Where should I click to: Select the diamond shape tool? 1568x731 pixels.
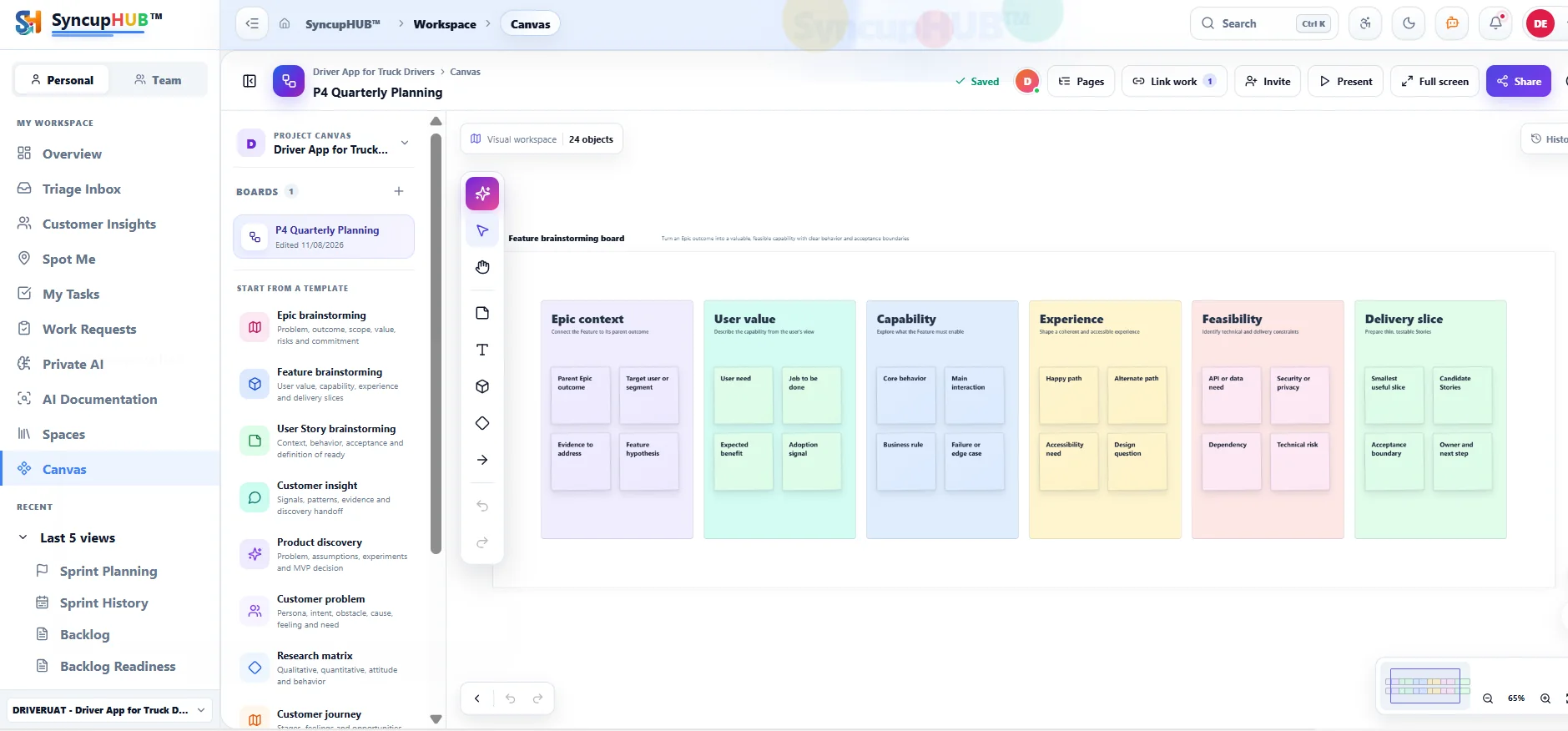click(x=482, y=423)
